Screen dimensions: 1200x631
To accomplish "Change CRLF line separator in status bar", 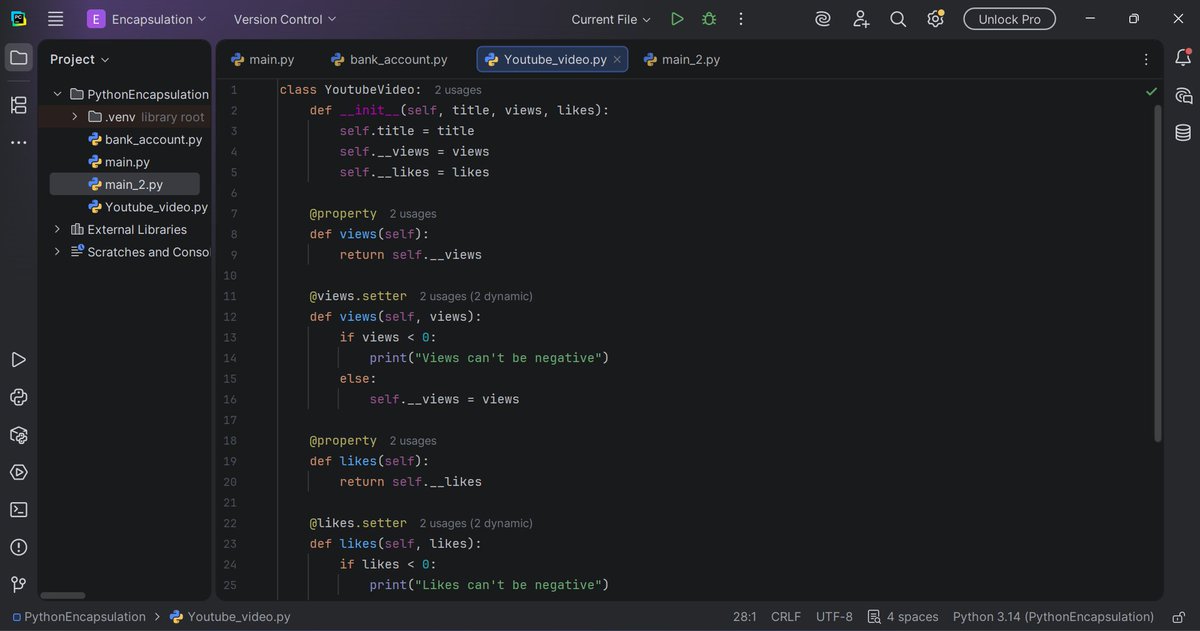I will pyautogui.click(x=786, y=617).
